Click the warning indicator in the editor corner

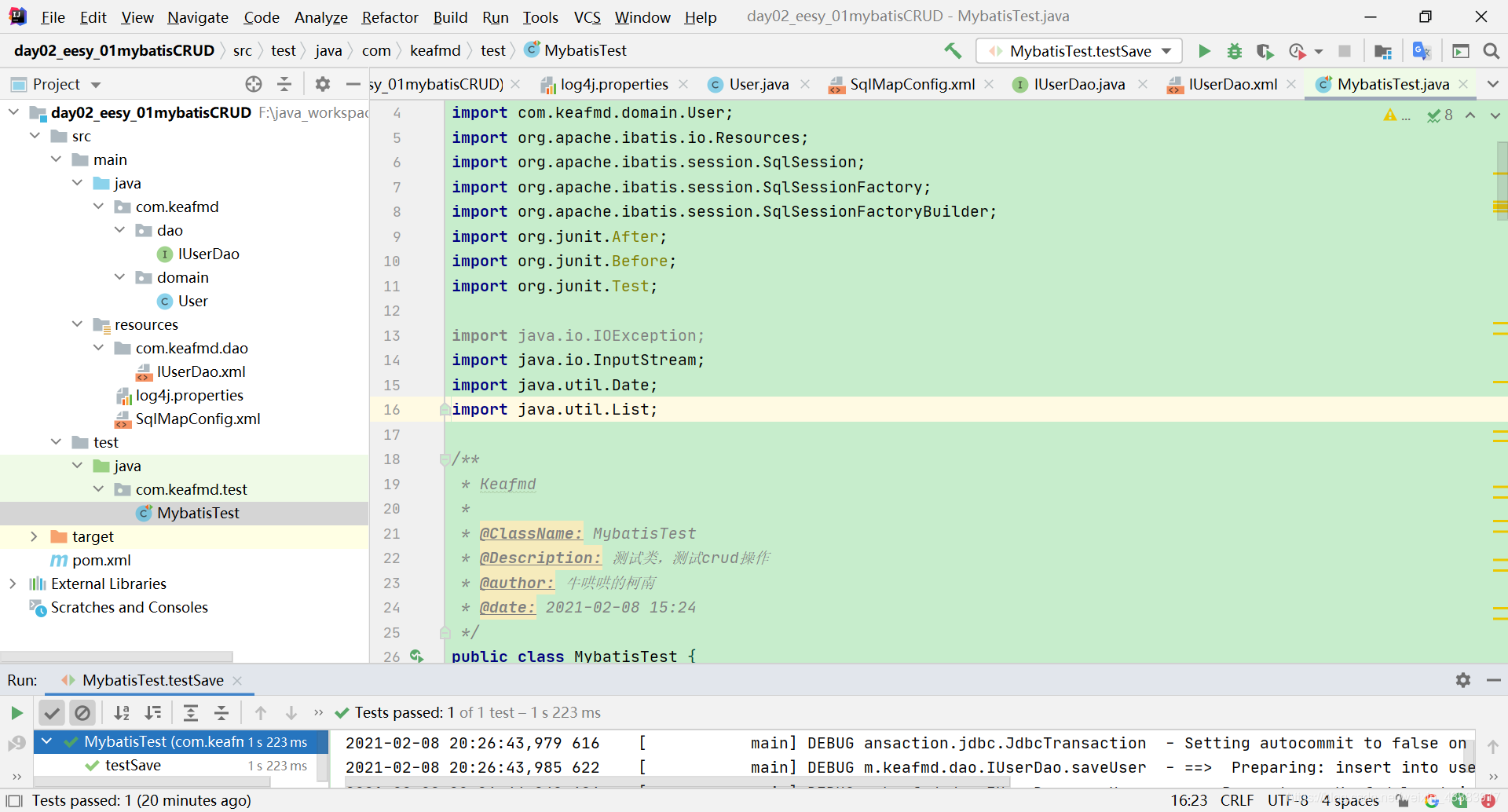point(1396,115)
